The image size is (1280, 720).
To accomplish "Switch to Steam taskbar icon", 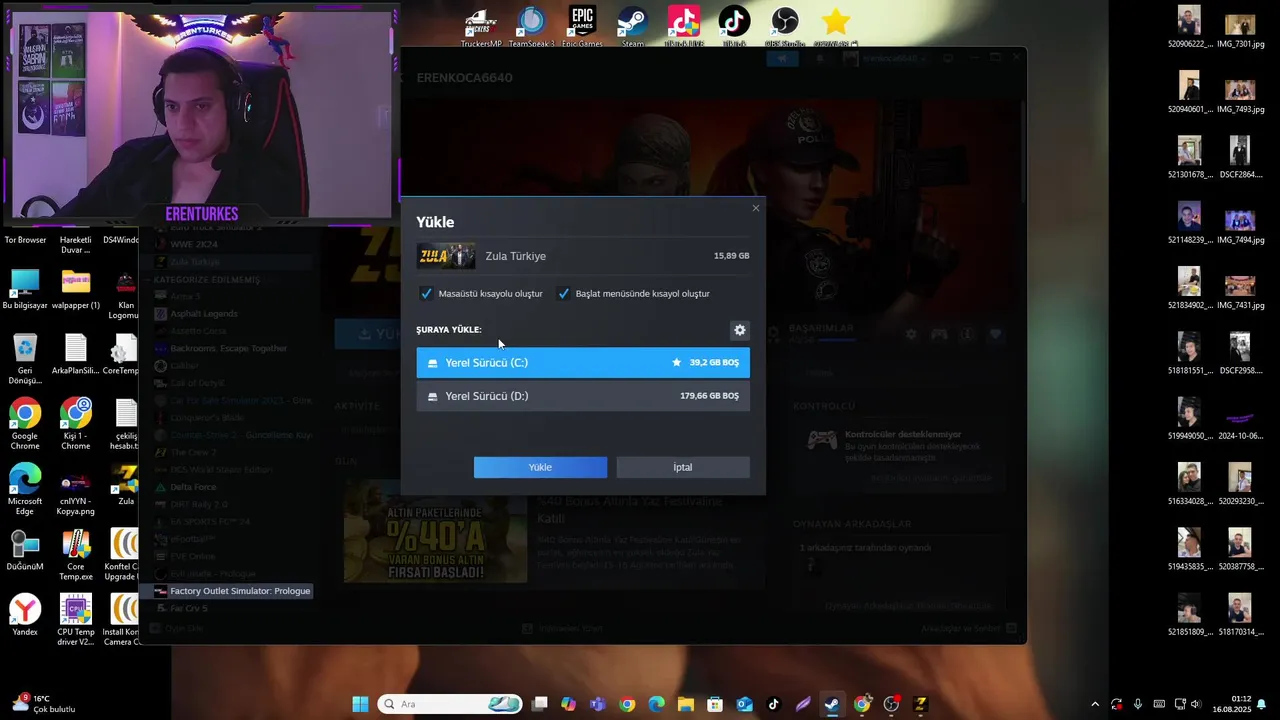I will 832,704.
